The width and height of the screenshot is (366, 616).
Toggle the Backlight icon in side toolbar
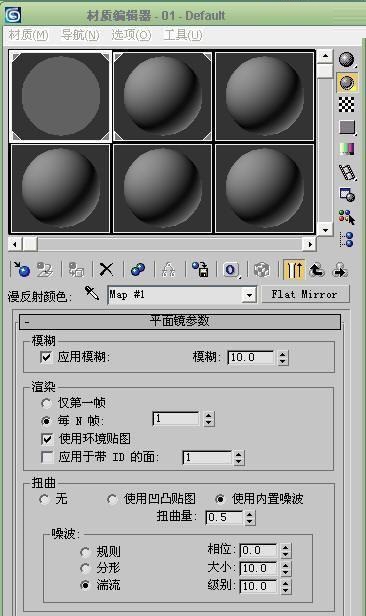pos(347,82)
